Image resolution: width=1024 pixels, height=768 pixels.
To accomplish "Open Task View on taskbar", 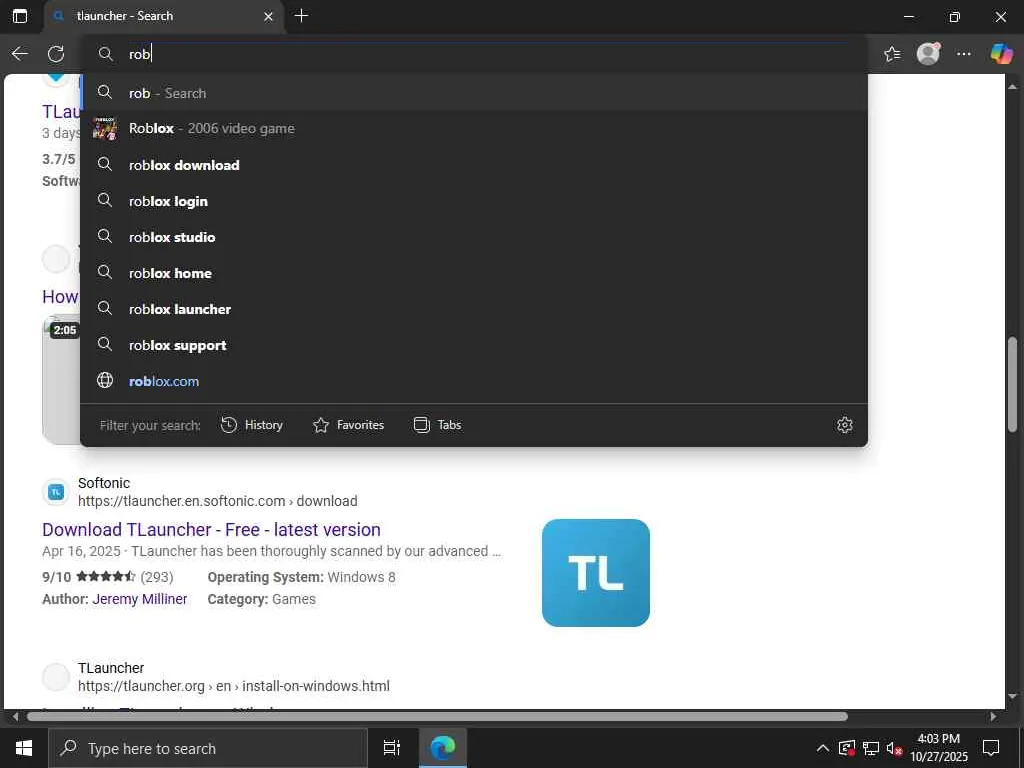I will click(392, 748).
